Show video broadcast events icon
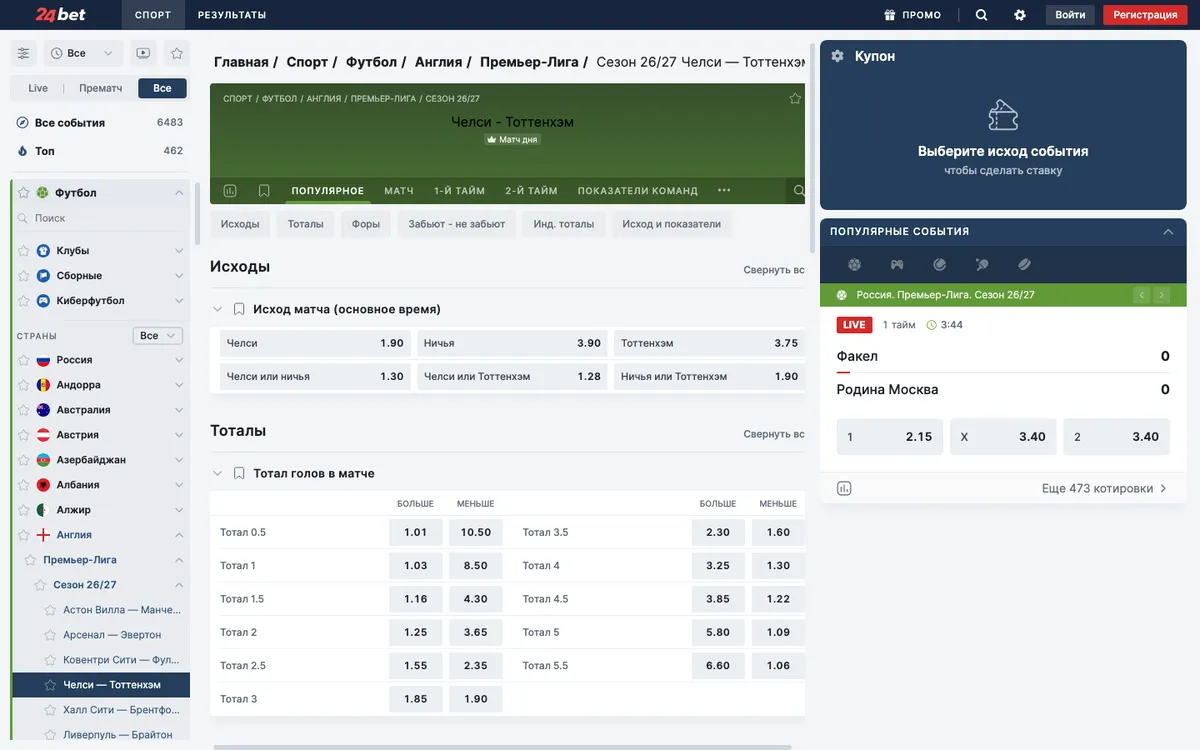 [143, 53]
